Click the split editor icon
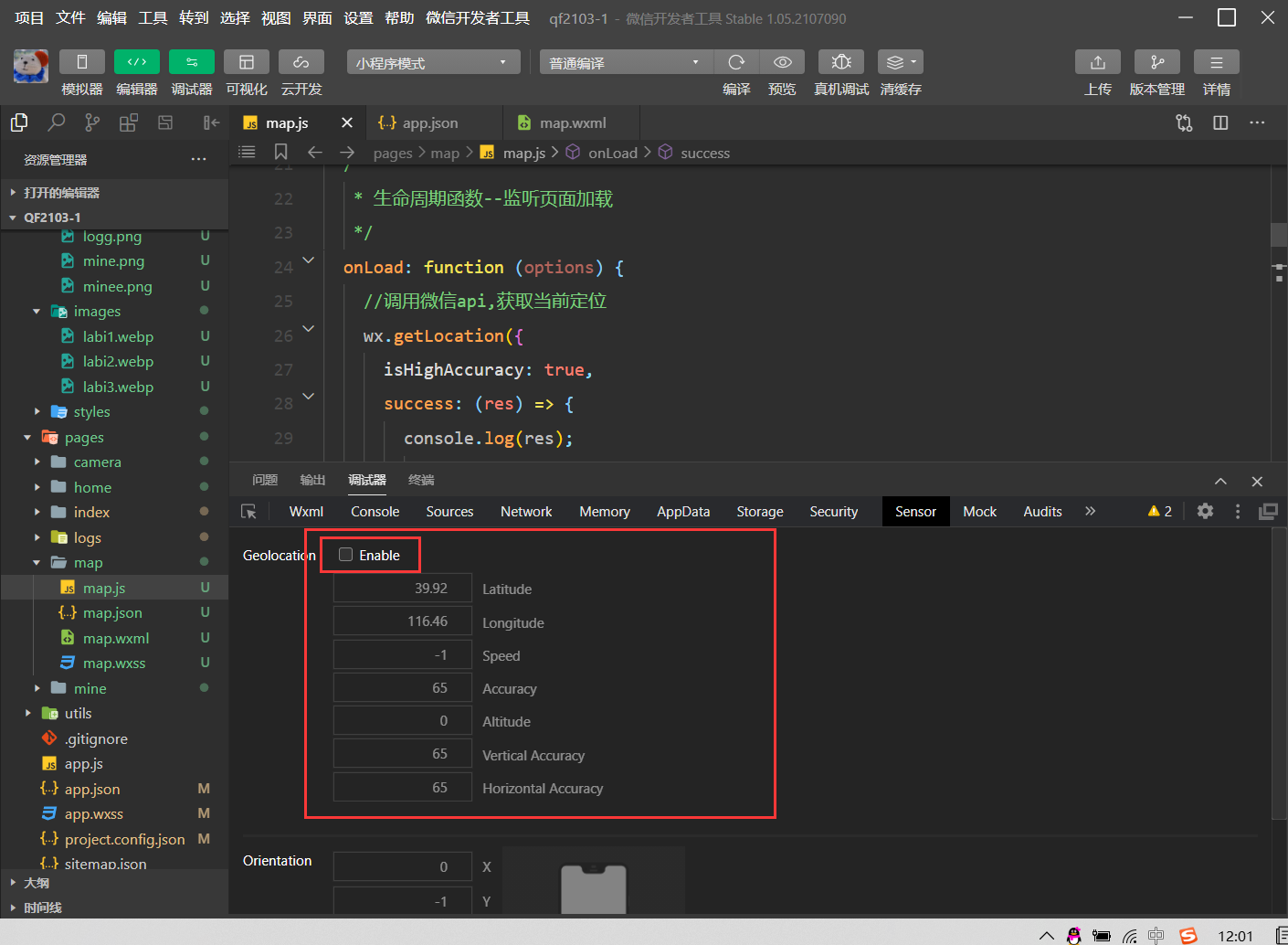The width and height of the screenshot is (1288, 945). tap(1220, 122)
